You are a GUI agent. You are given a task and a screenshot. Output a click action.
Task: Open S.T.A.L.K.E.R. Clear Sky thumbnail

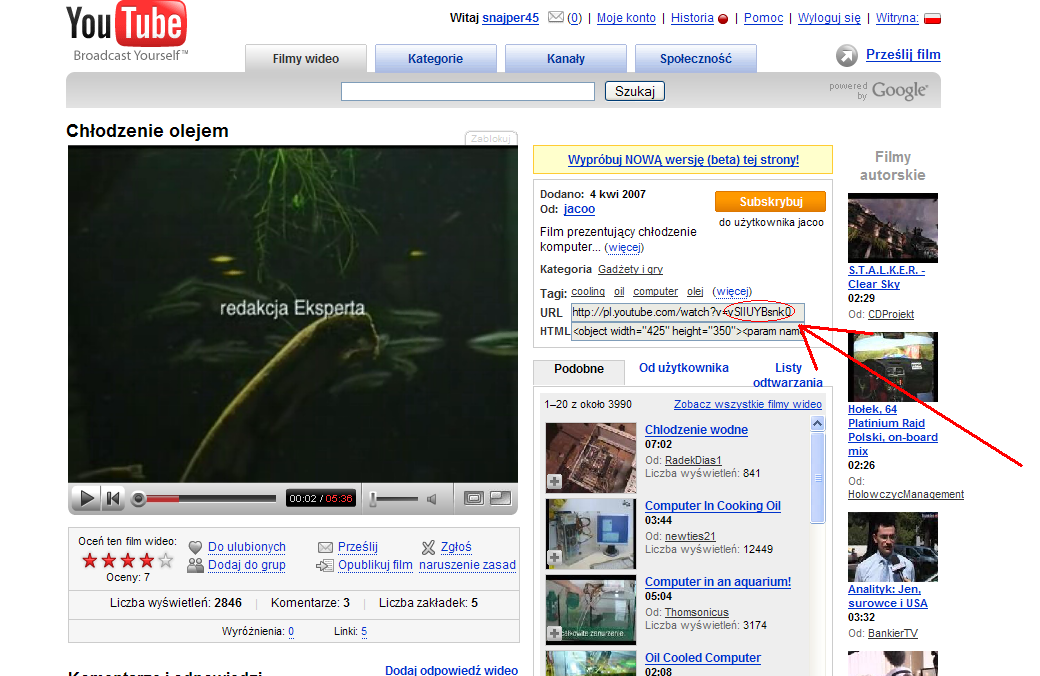pyautogui.click(x=893, y=228)
